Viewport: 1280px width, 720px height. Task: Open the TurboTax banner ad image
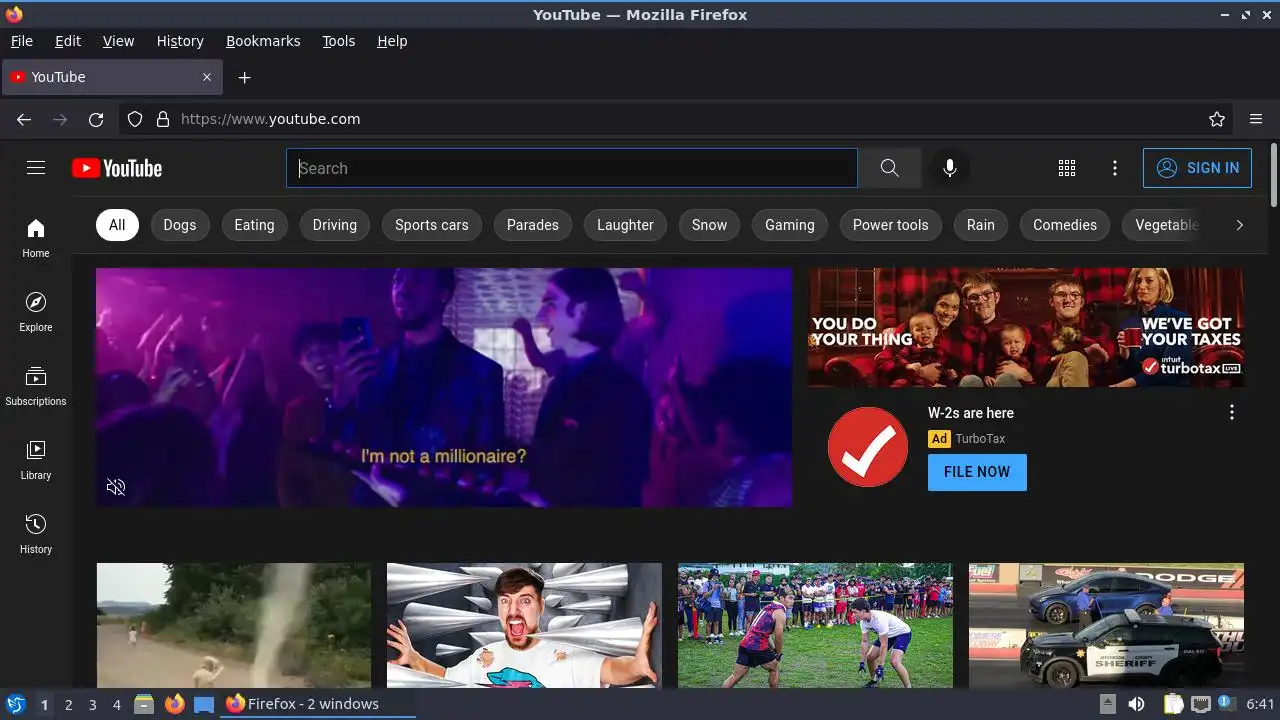pyautogui.click(x=1026, y=327)
